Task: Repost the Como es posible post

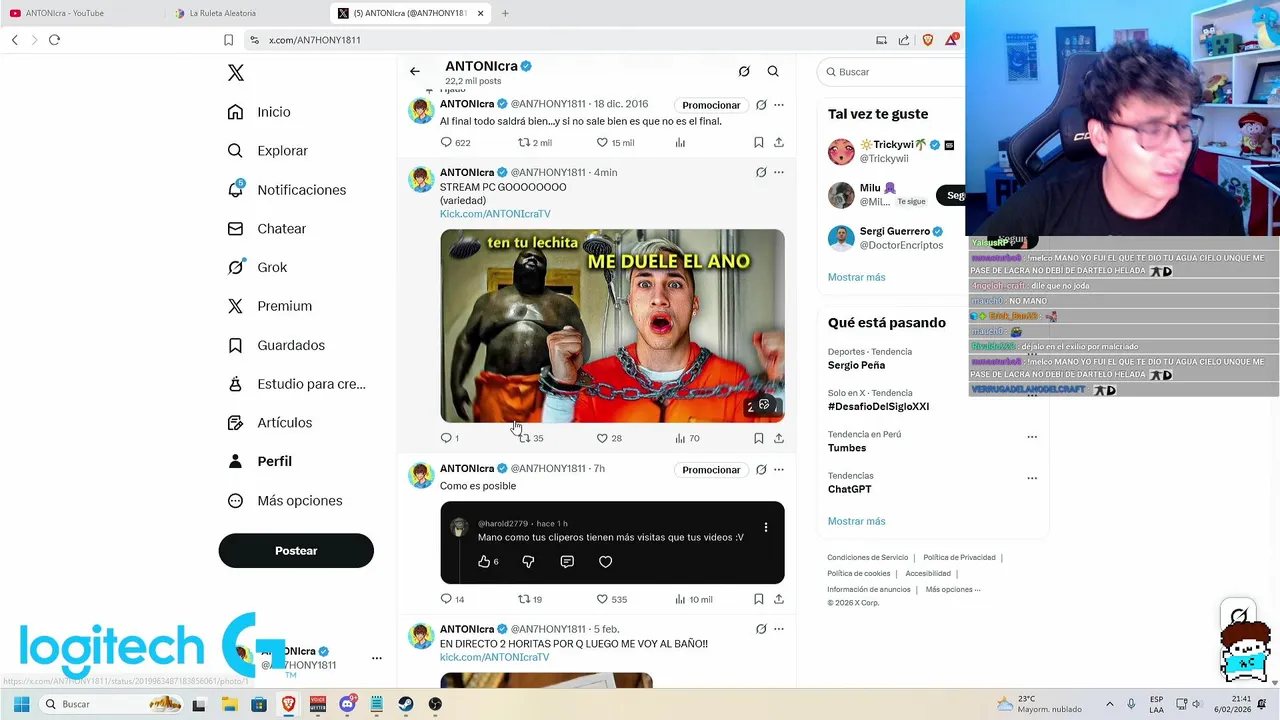Action: pos(530,600)
